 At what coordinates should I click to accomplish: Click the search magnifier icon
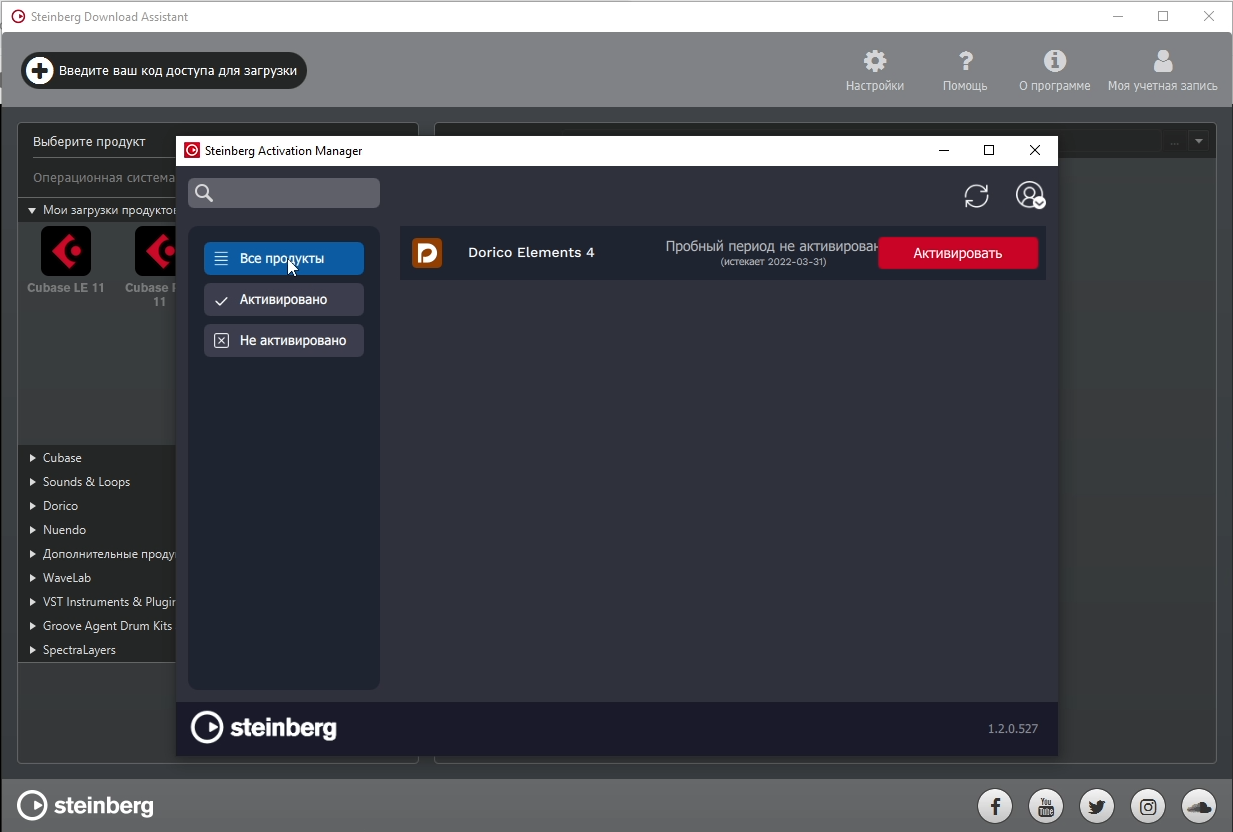[x=204, y=193]
